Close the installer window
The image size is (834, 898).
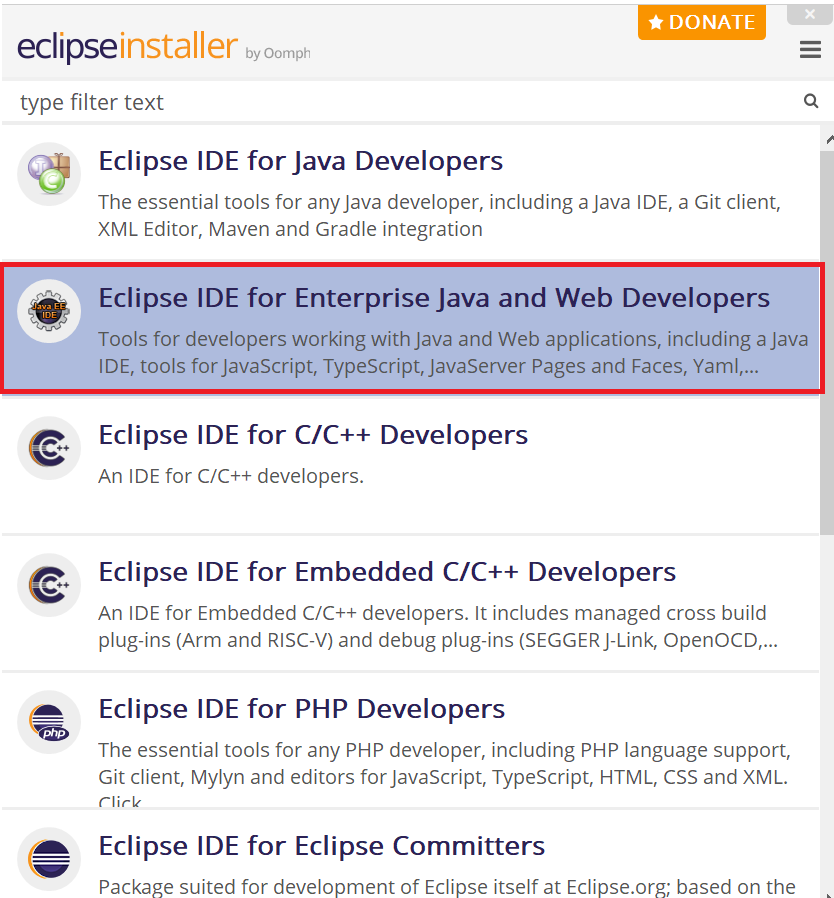click(x=810, y=14)
